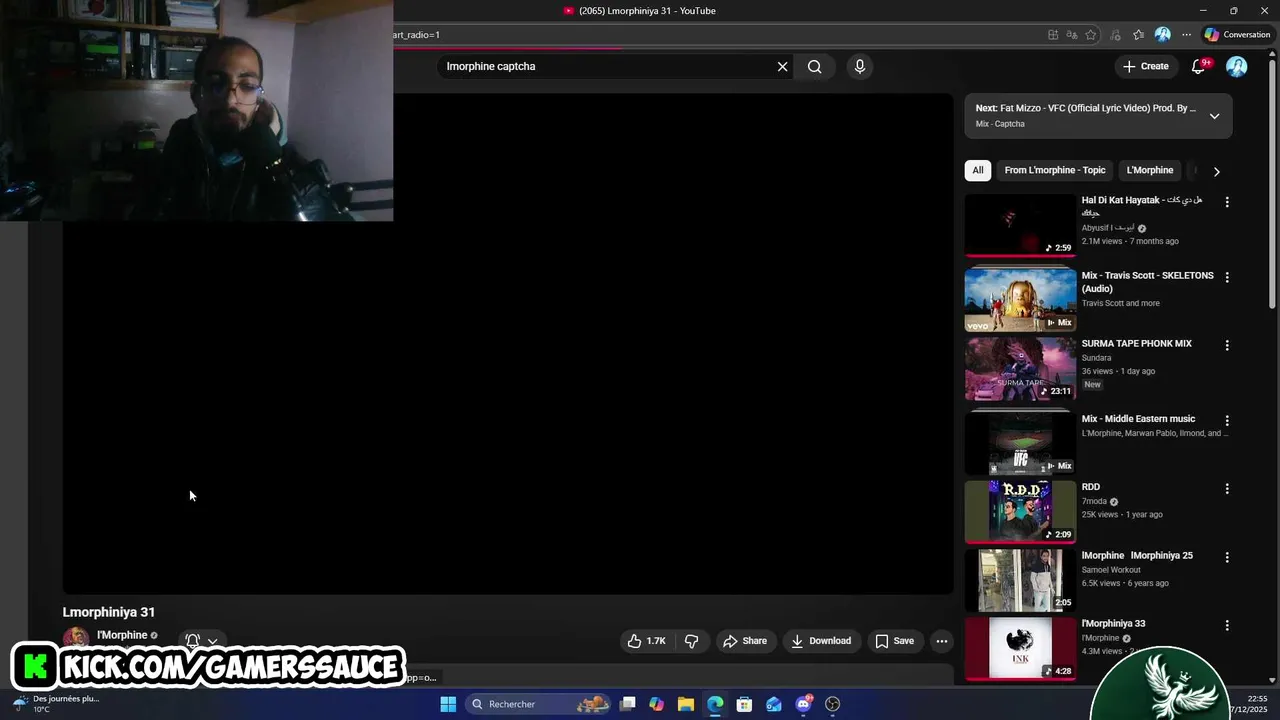Open Microsoft Store from taskbar
The height and width of the screenshot is (720, 1280).
tap(744, 704)
